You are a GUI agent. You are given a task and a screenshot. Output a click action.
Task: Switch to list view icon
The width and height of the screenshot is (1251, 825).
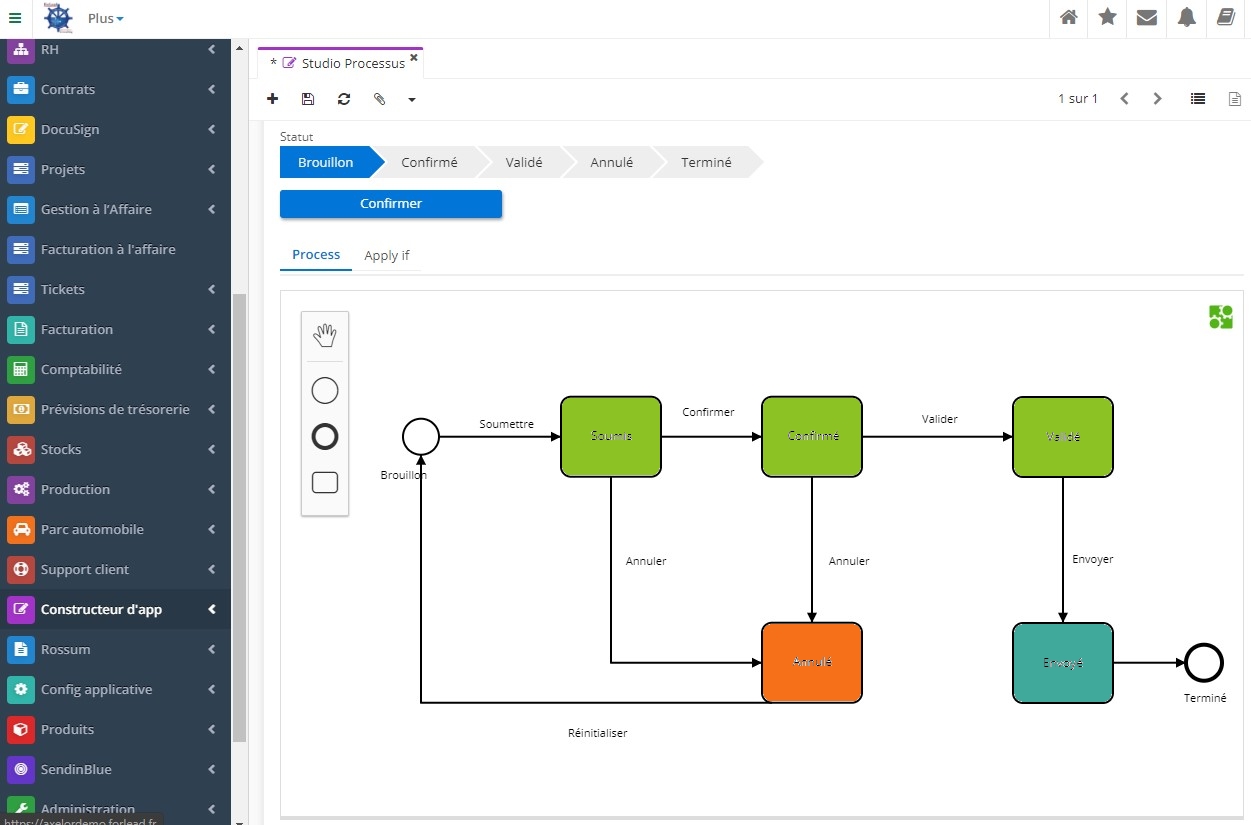point(1197,99)
